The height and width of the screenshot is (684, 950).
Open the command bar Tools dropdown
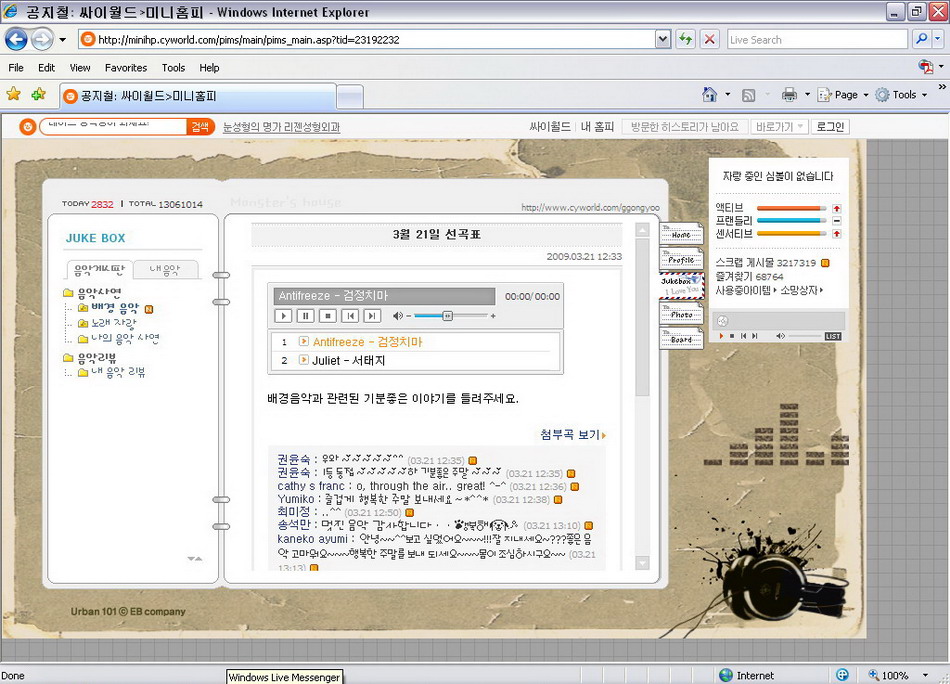[902, 95]
